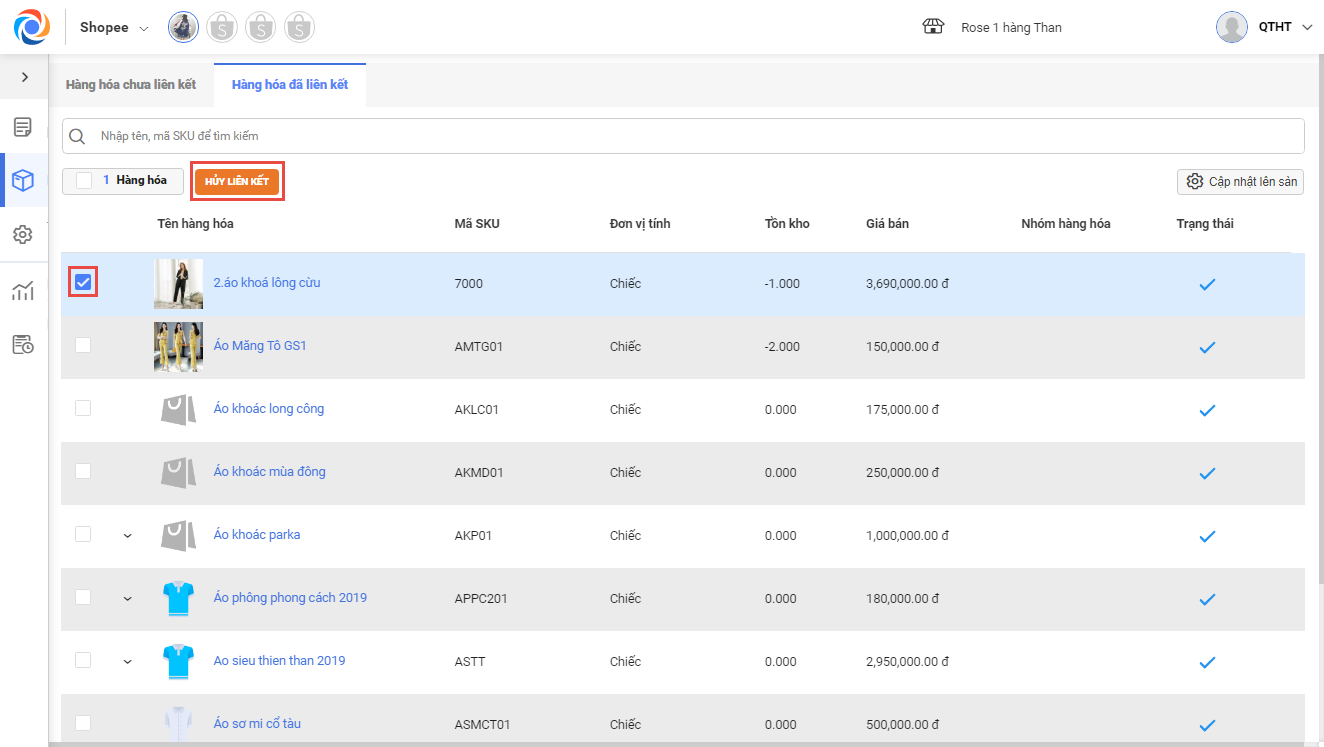Expand the Áo khoác parka row
1324x747 pixels.
coord(127,536)
